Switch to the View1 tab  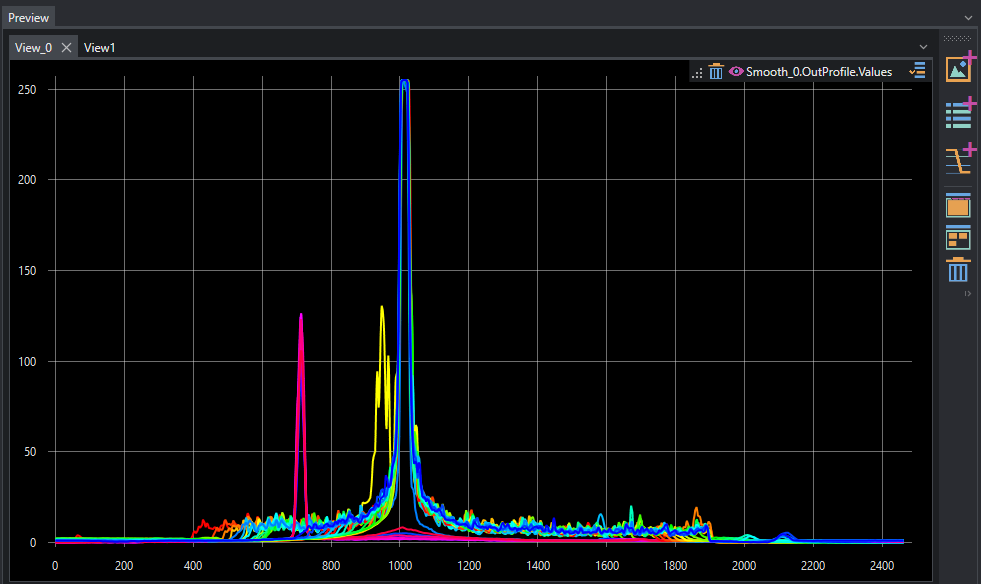coord(99,48)
